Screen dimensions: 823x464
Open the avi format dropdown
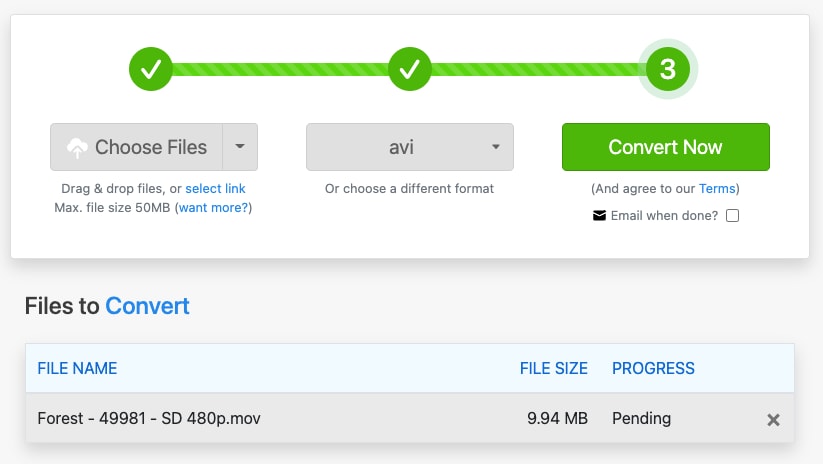[409, 147]
